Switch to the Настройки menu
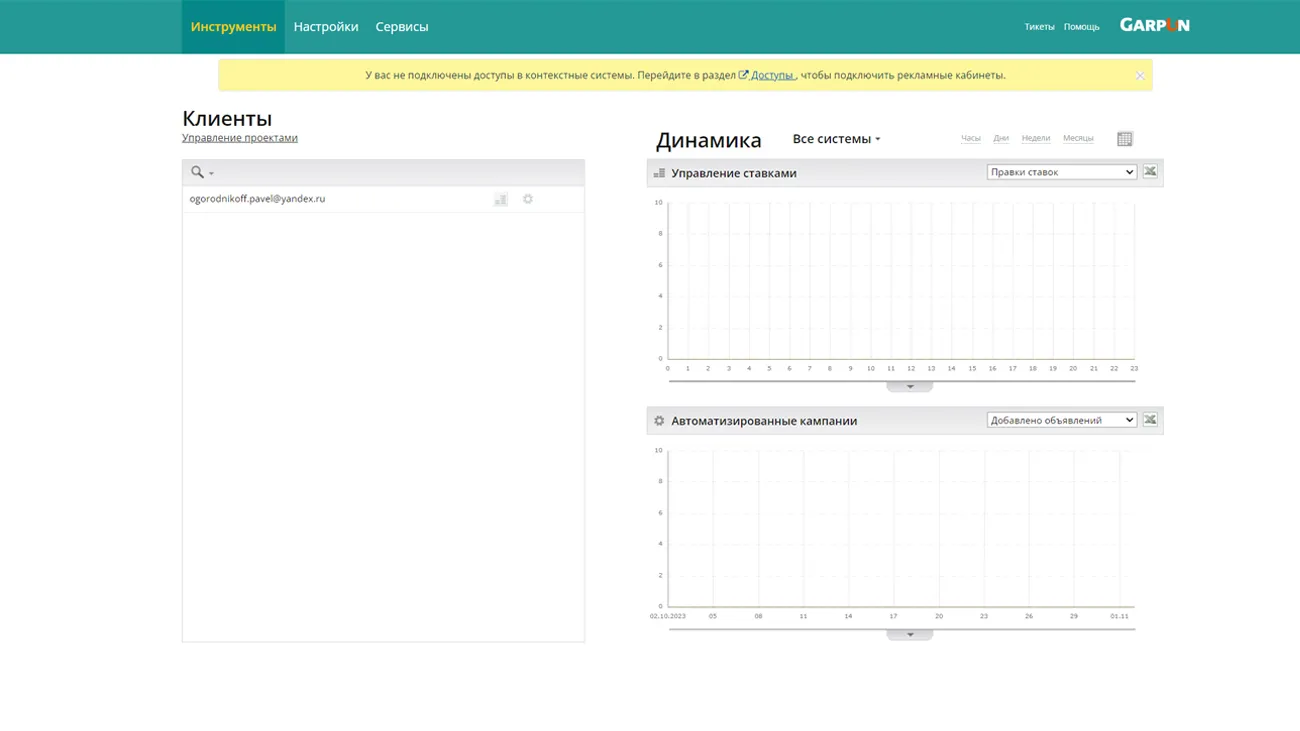Image resolution: width=1300 pixels, height=731 pixels. pos(326,27)
